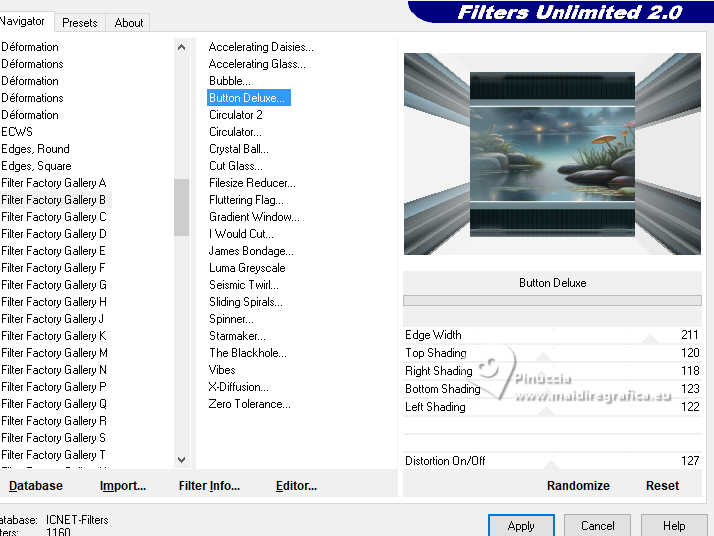
Task: Choose the Crystal Ball... filter
Action: pos(239,149)
